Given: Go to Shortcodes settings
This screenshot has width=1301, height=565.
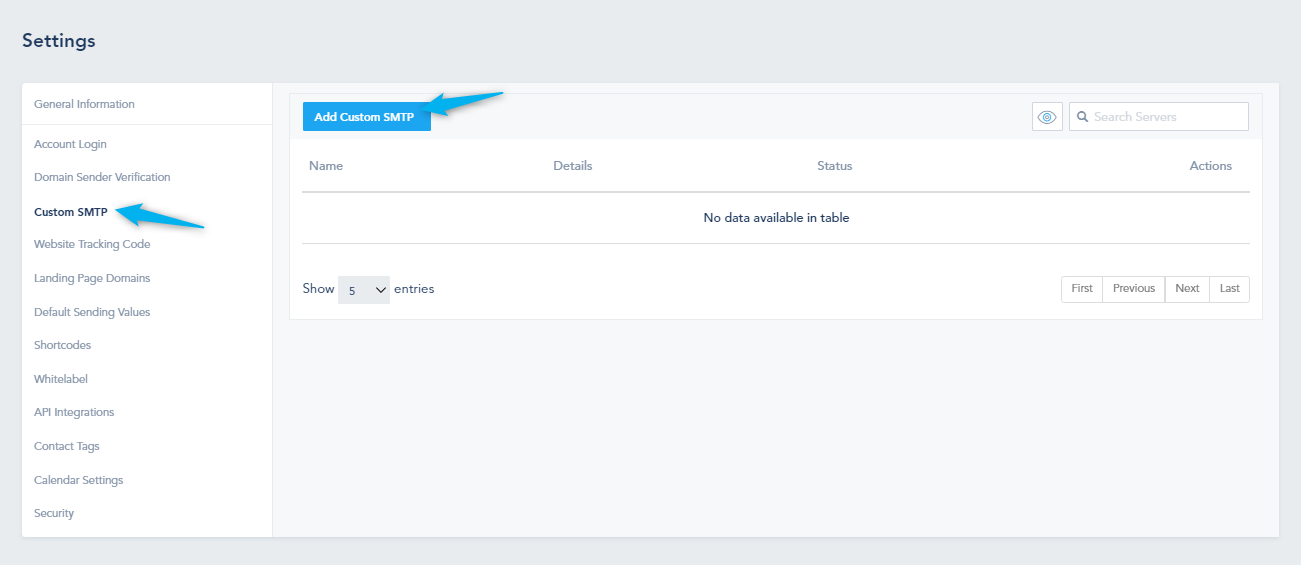Looking at the screenshot, I should 62,345.
